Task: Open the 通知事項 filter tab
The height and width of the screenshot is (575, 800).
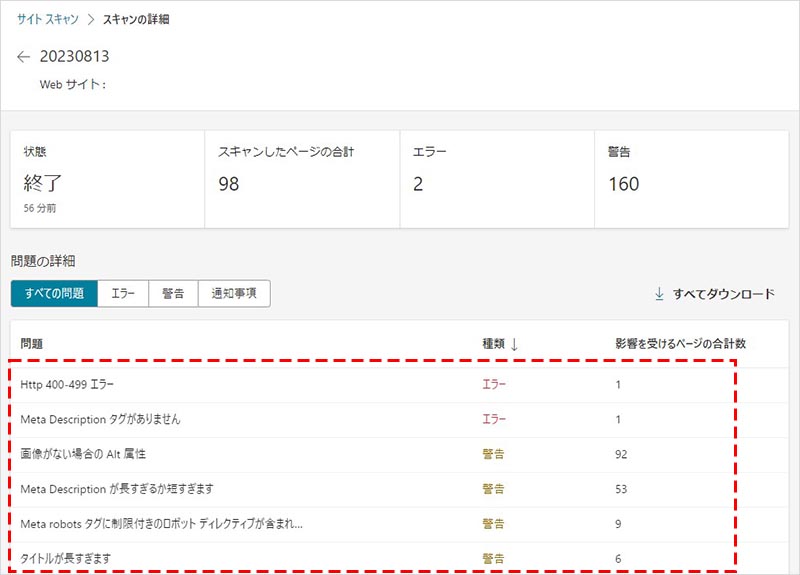Action: [234, 293]
